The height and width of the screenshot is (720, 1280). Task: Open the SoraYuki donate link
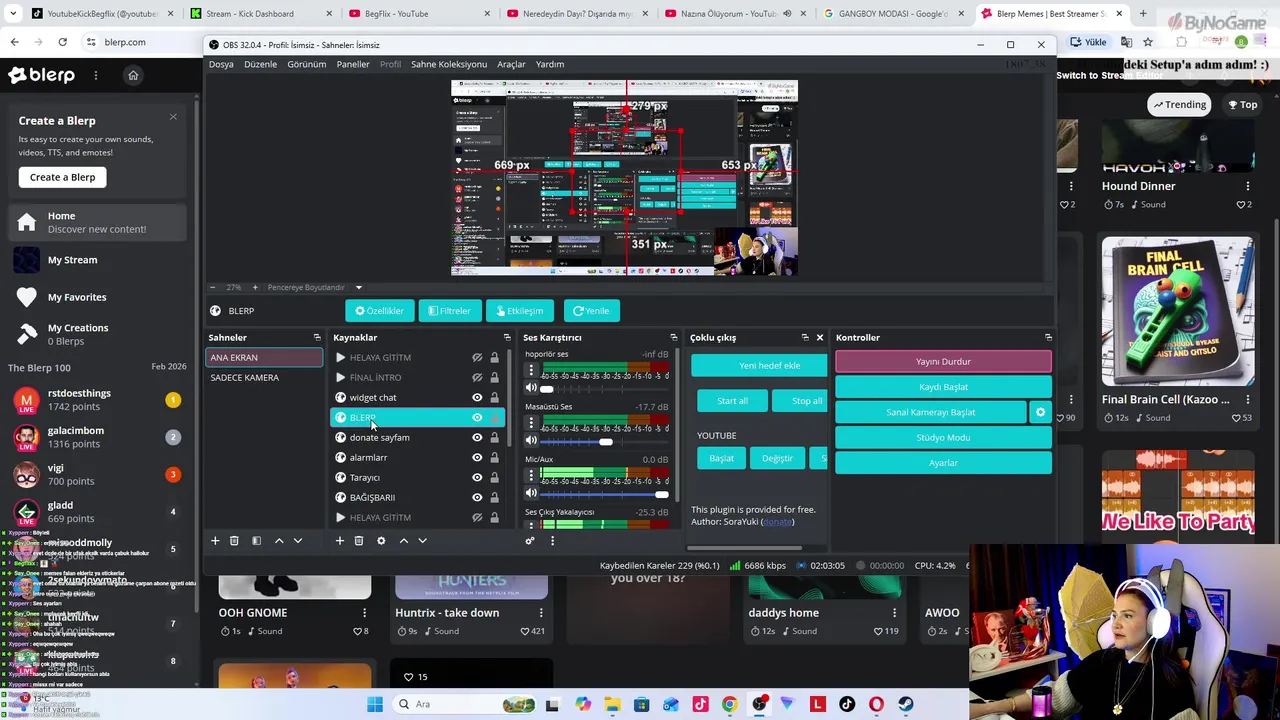click(777, 522)
